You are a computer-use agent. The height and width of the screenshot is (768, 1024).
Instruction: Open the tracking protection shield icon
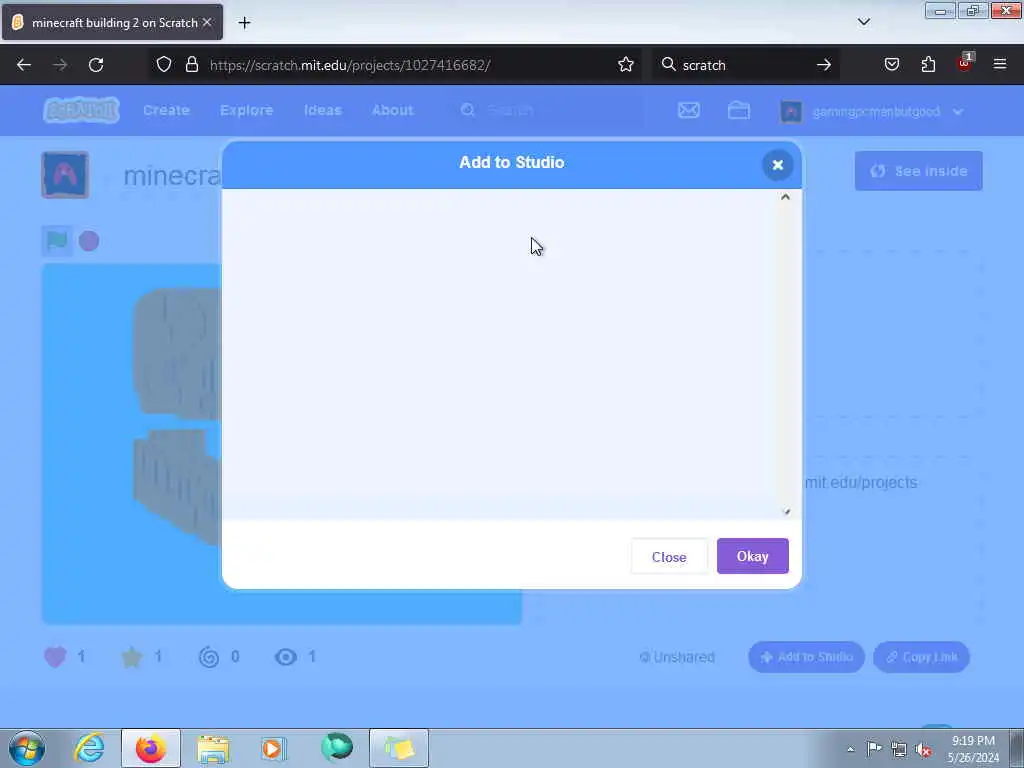click(164, 64)
